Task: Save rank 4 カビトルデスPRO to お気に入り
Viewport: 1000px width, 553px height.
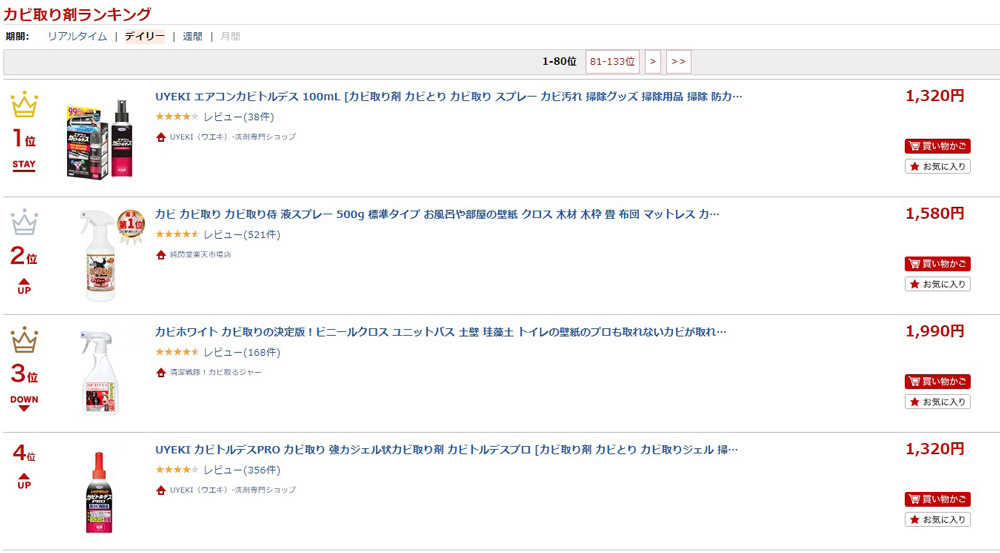Action: click(938, 519)
